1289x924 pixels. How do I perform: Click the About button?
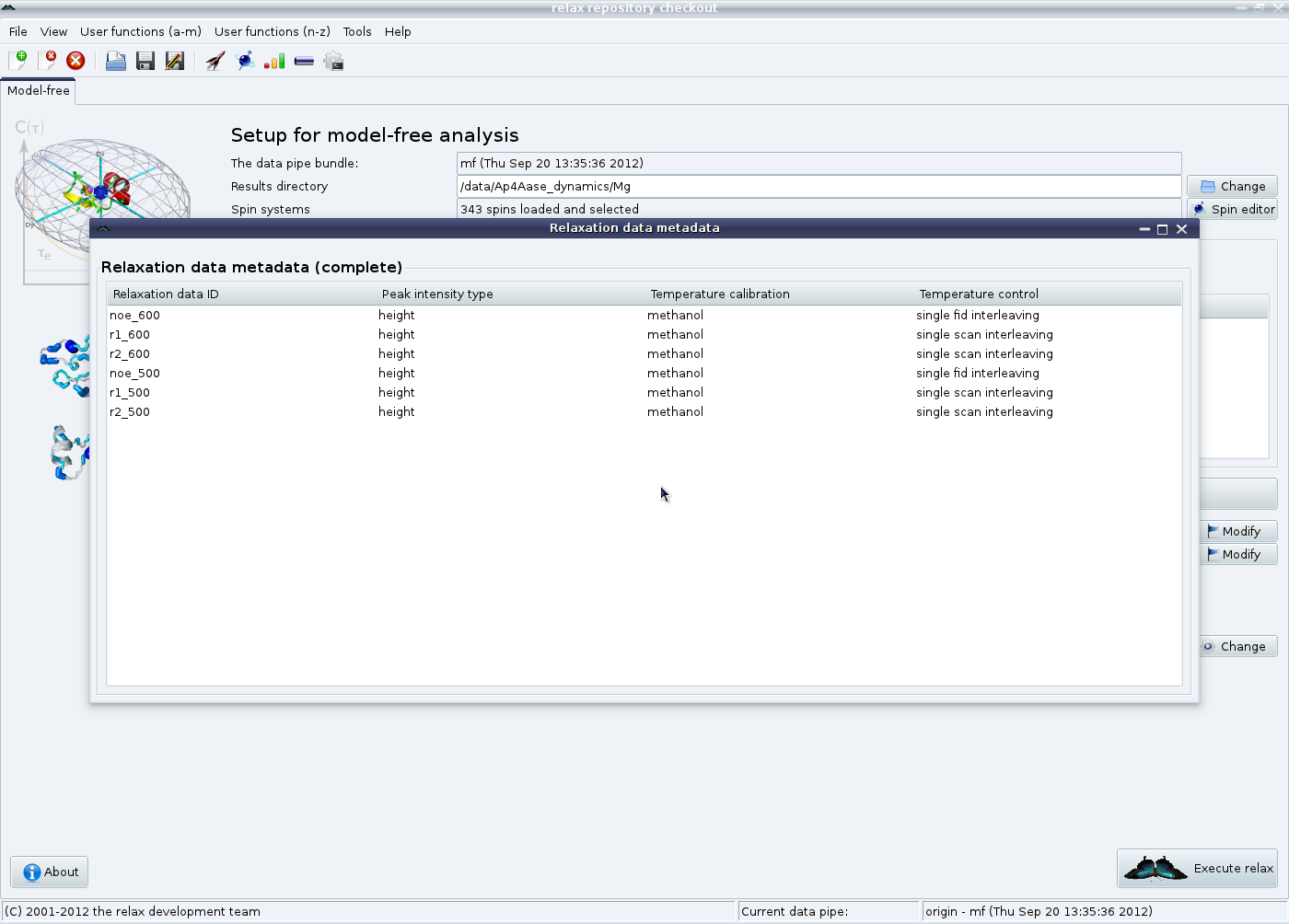50,872
